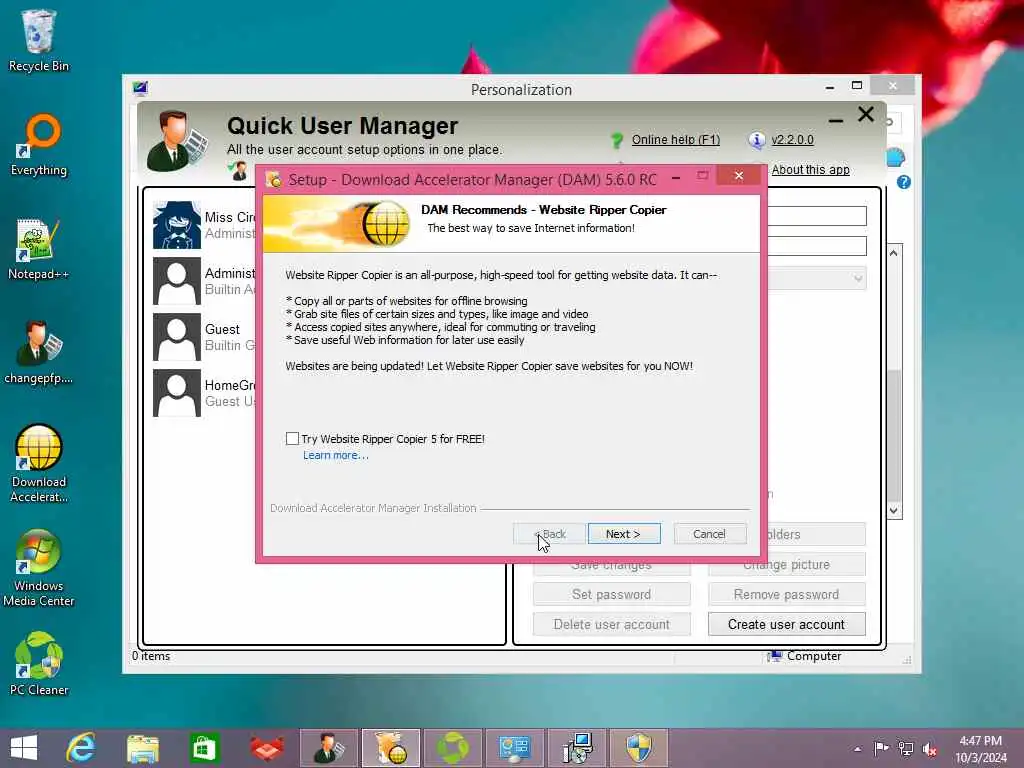The image size is (1024, 768).
Task: Open the red box app on taskbar
Action: (x=266, y=748)
